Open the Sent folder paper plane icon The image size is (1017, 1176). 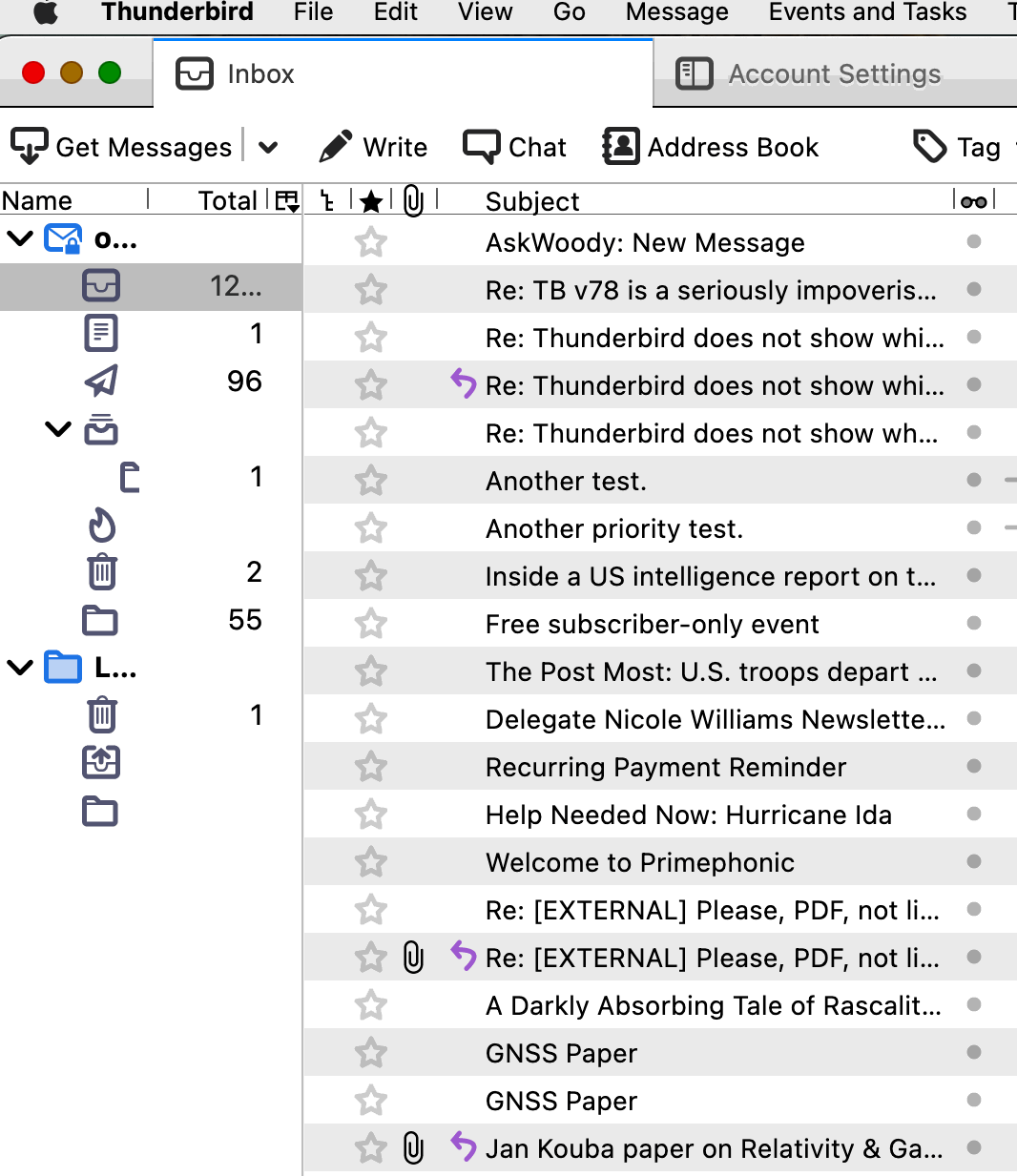tap(101, 382)
